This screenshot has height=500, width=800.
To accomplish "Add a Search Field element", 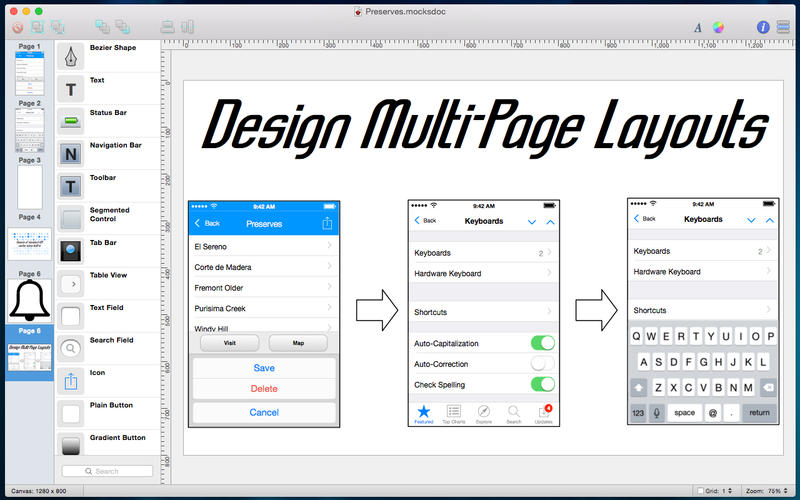I will click(72, 349).
